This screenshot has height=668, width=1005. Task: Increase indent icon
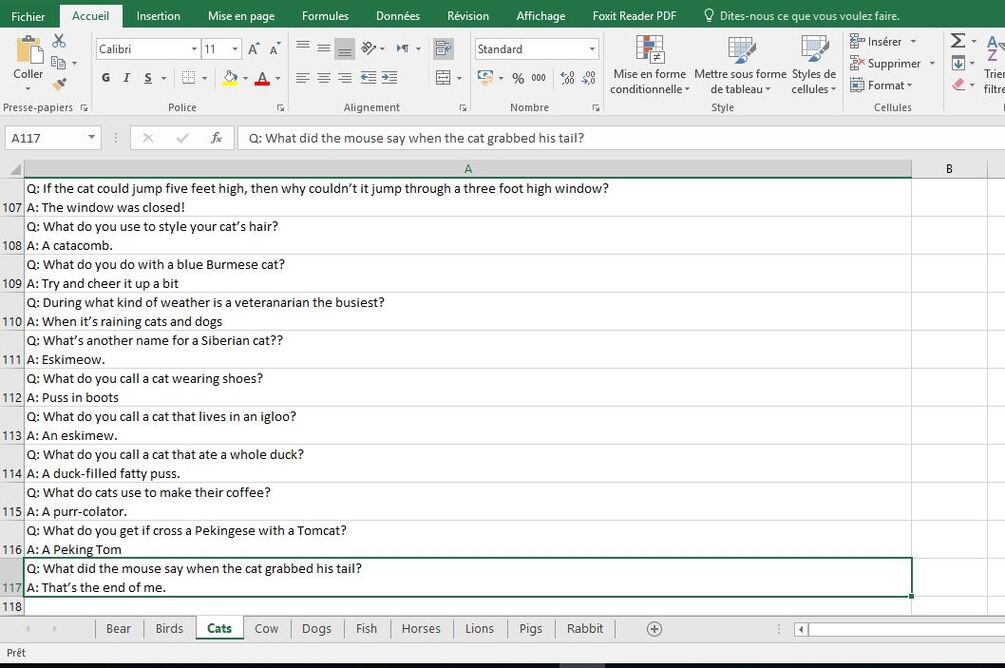pyautogui.click(x=389, y=78)
